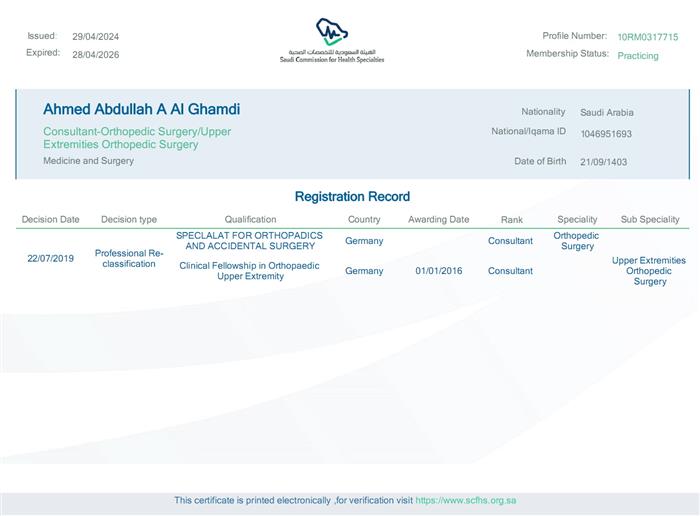700x516 pixels.
Task: Click the decision date 22/07/2019 cell
Action: [x=50, y=258]
